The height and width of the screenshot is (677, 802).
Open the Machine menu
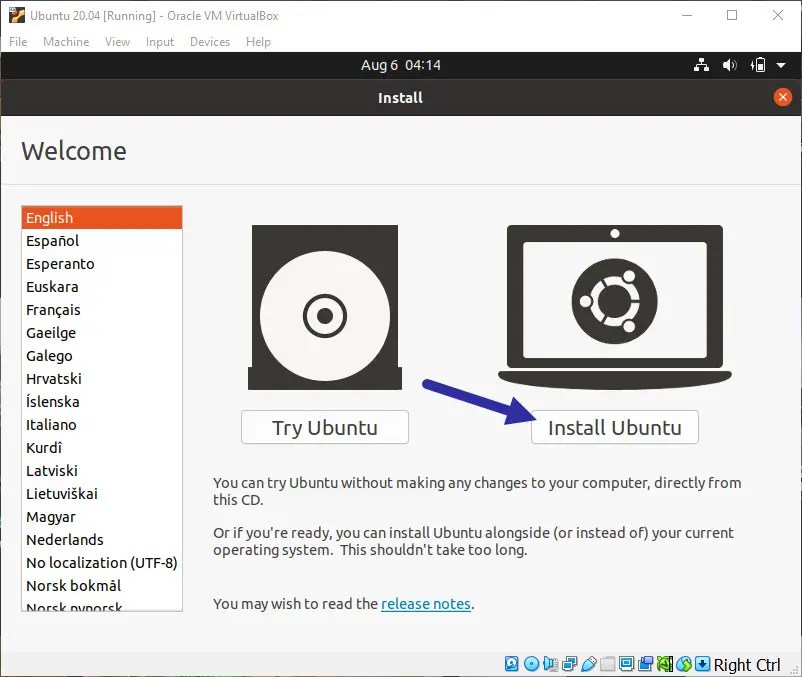tap(66, 41)
